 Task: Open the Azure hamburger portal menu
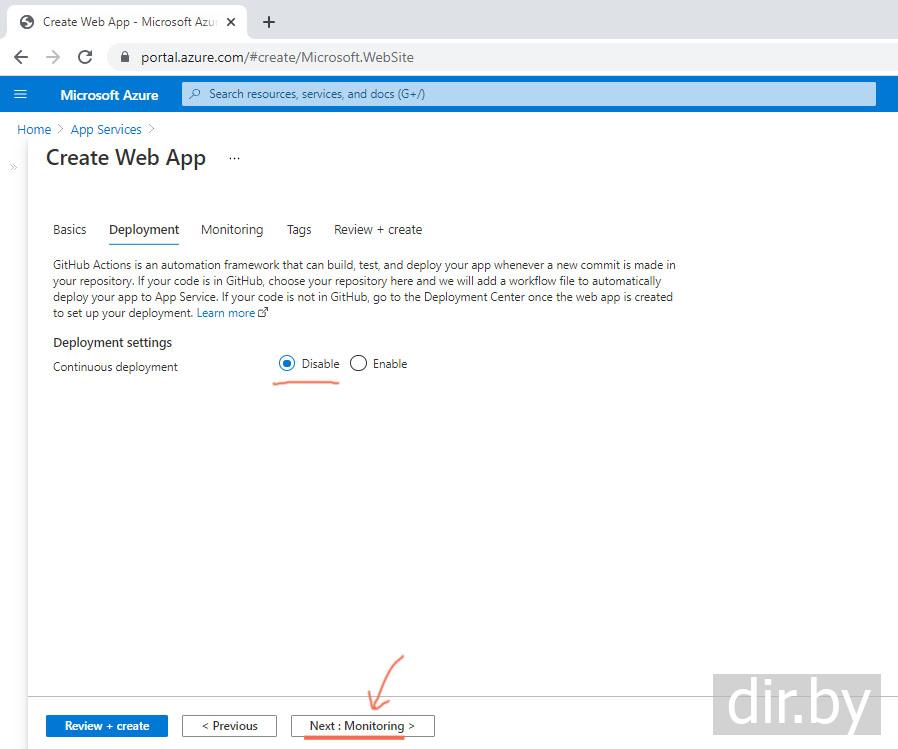pyautogui.click(x=20, y=94)
